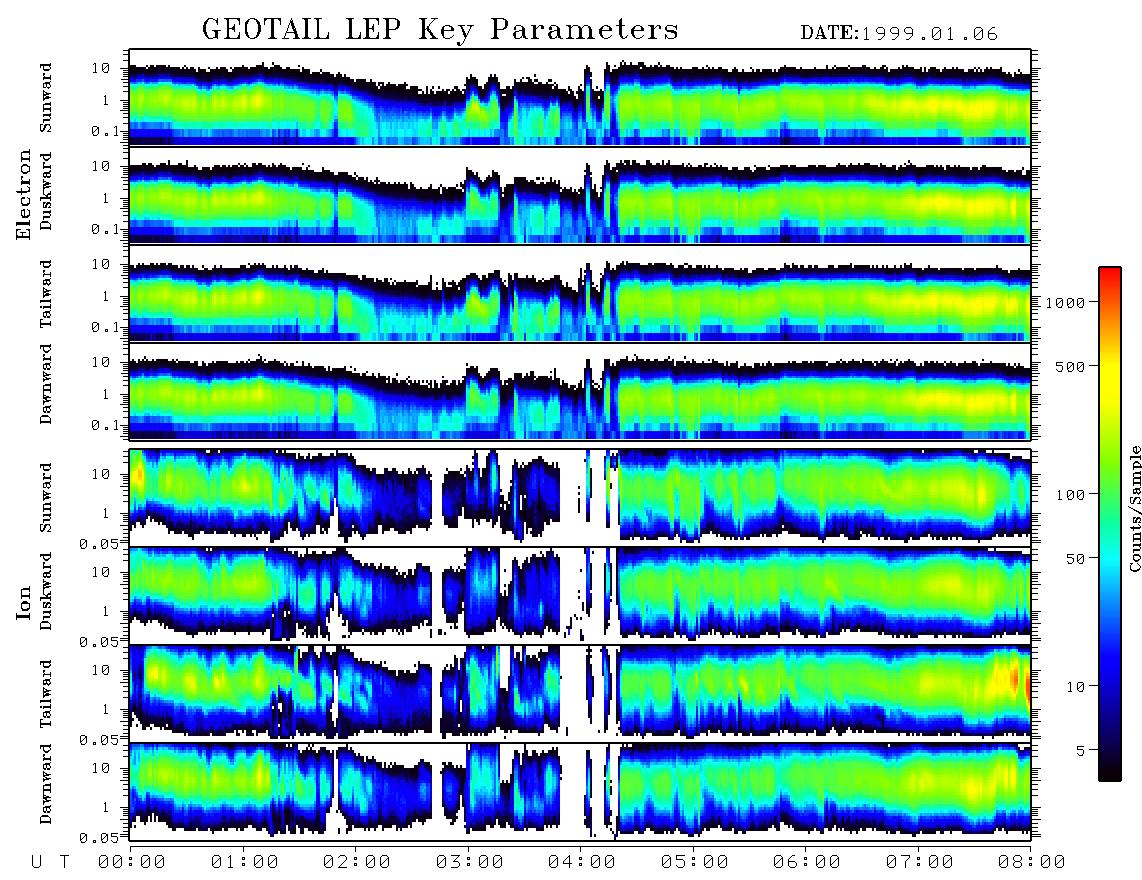
Task: Click the 50 color scale label
Action: pyautogui.click(x=1075, y=559)
